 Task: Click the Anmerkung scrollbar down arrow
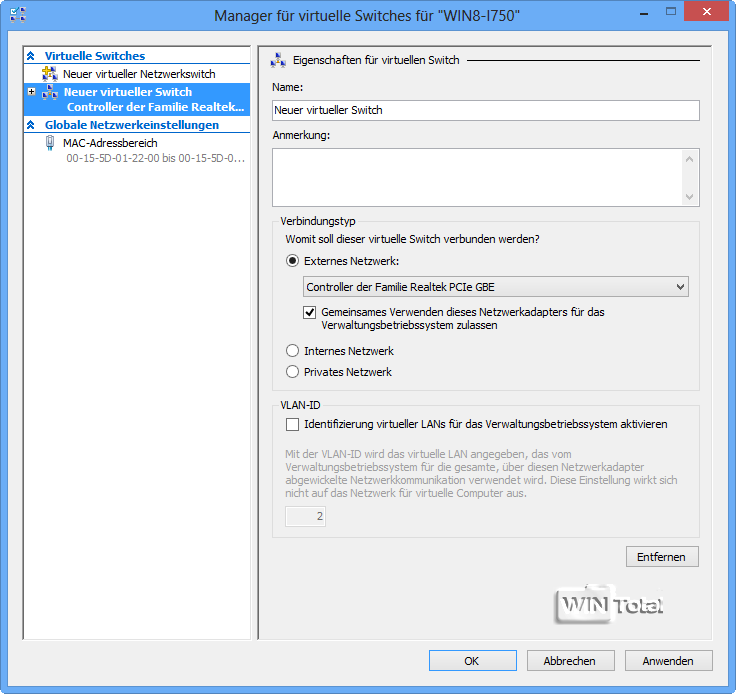(690, 197)
